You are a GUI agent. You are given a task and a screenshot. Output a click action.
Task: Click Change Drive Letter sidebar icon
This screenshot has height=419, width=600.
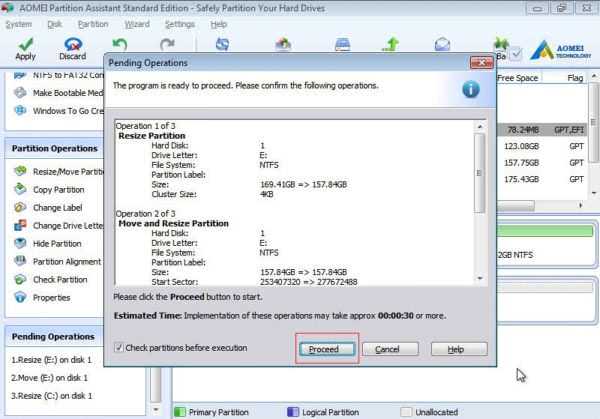pos(20,225)
